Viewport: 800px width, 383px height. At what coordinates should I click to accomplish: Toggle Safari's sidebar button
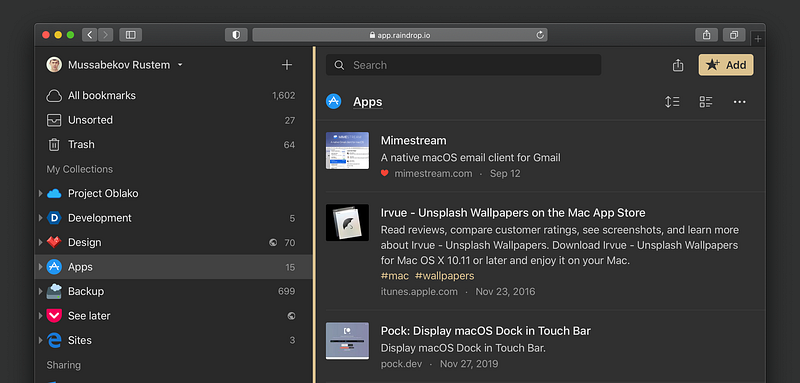[x=131, y=35]
